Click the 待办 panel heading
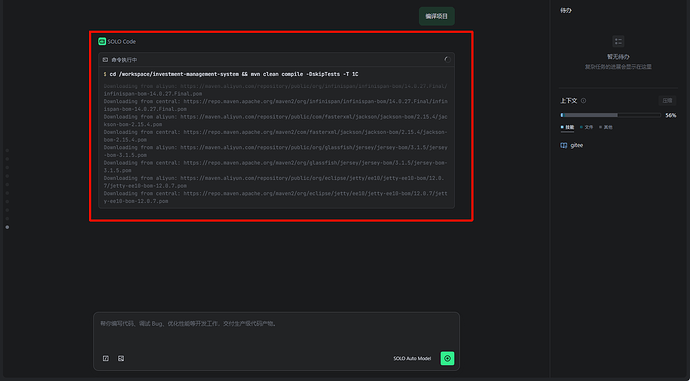Viewport: 690px width, 381px height. [x=565, y=10]
